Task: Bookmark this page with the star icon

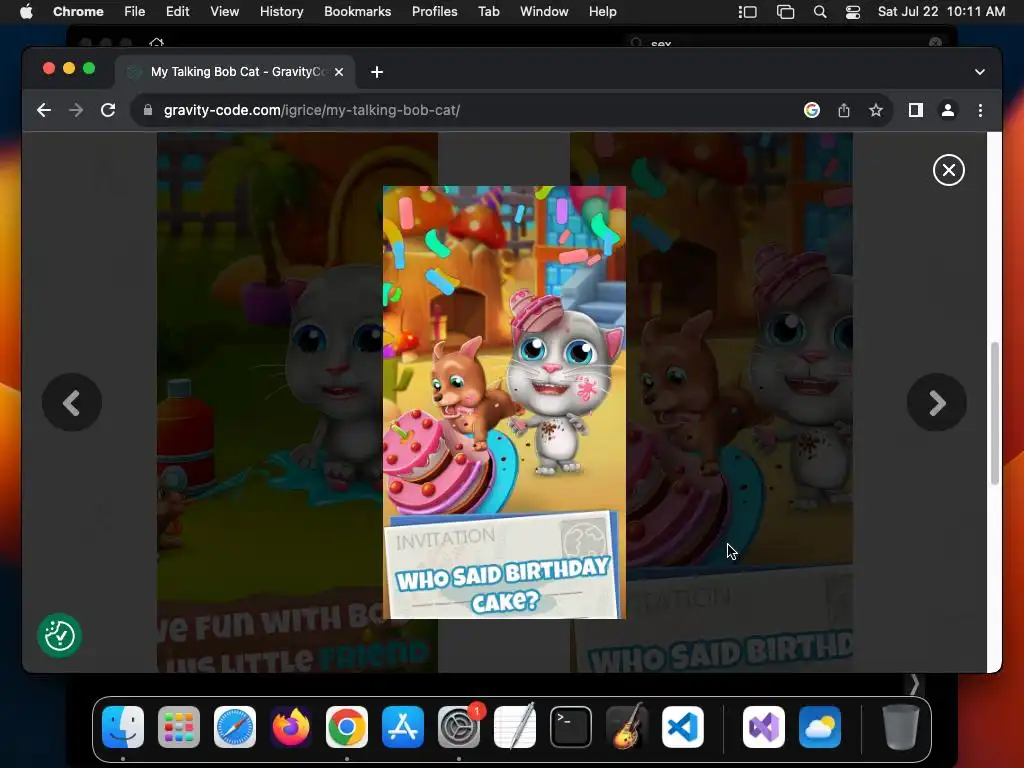Action: (876, 110)
